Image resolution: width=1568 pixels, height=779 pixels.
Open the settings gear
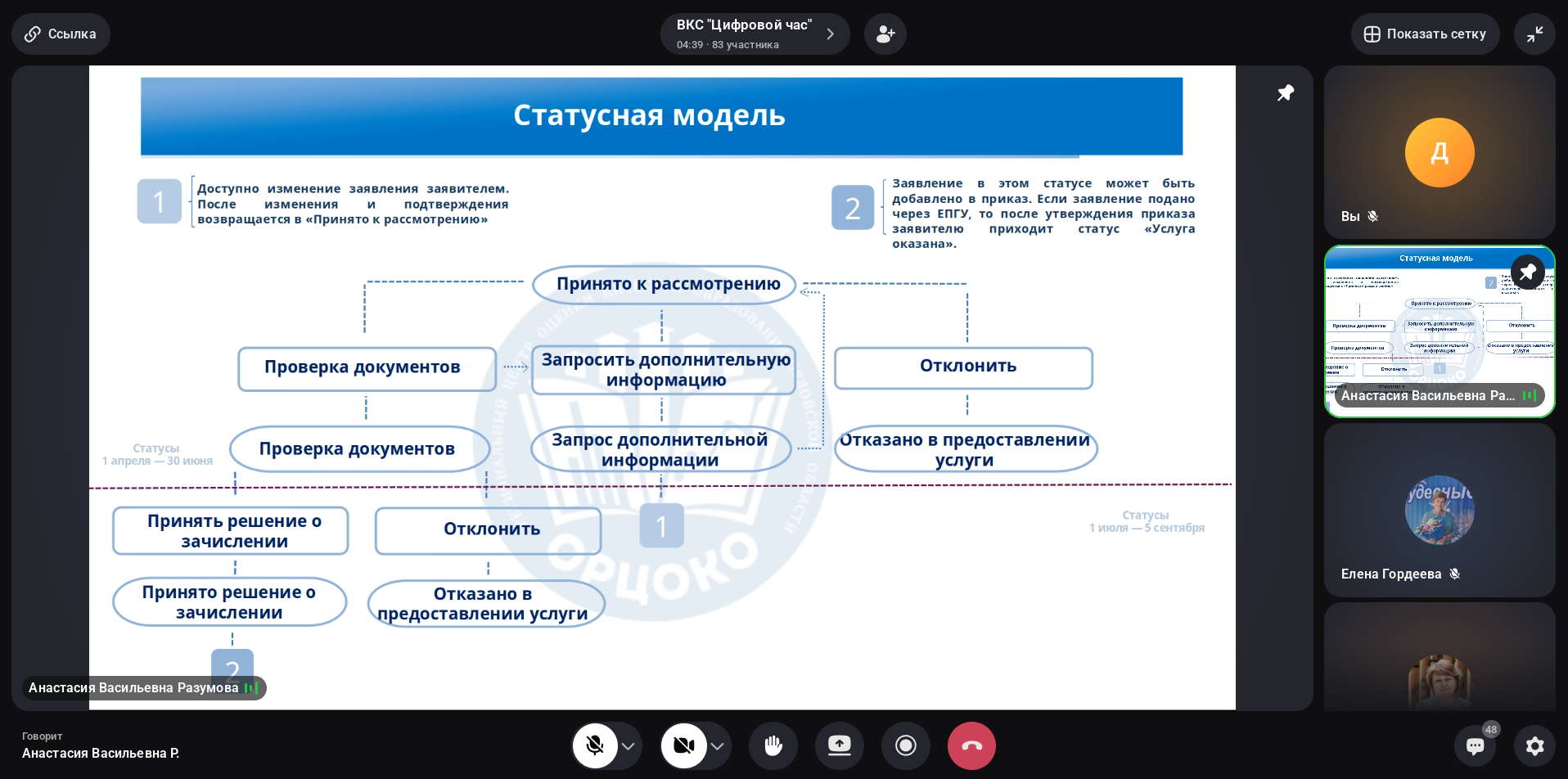(x=1534, y=745)
